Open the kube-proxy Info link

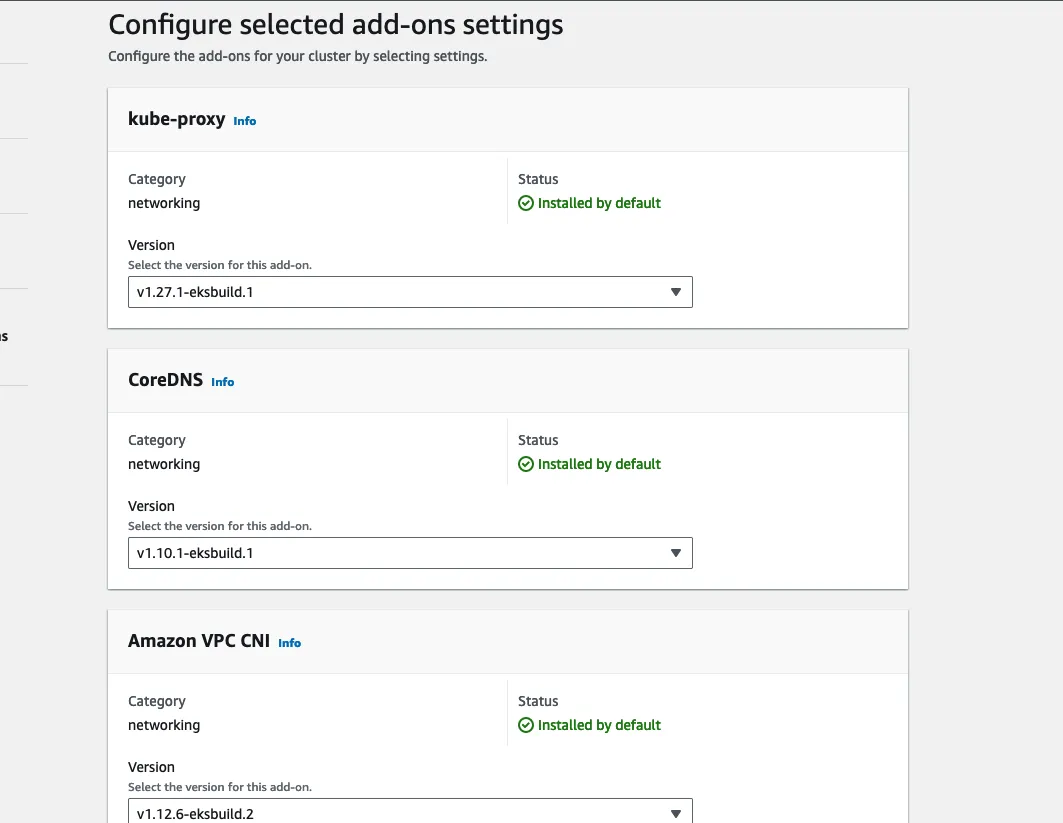(245, 121)
